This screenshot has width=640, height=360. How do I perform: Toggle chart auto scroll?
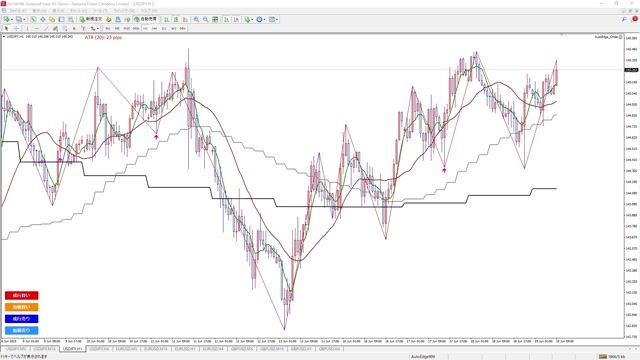[226, 19]
